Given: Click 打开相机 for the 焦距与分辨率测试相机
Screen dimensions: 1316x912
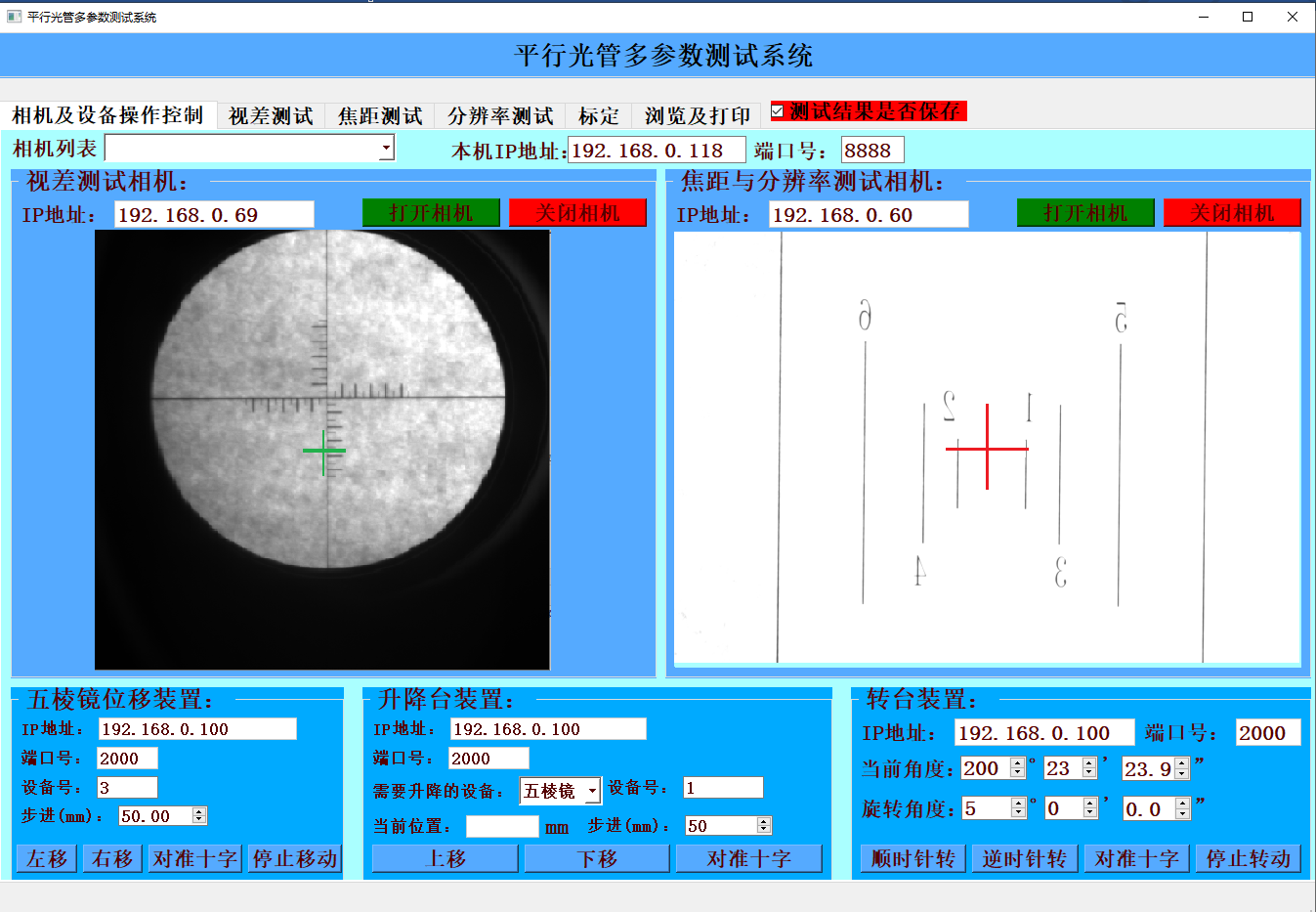Looking at the screenshot, I should [1085, 213].
